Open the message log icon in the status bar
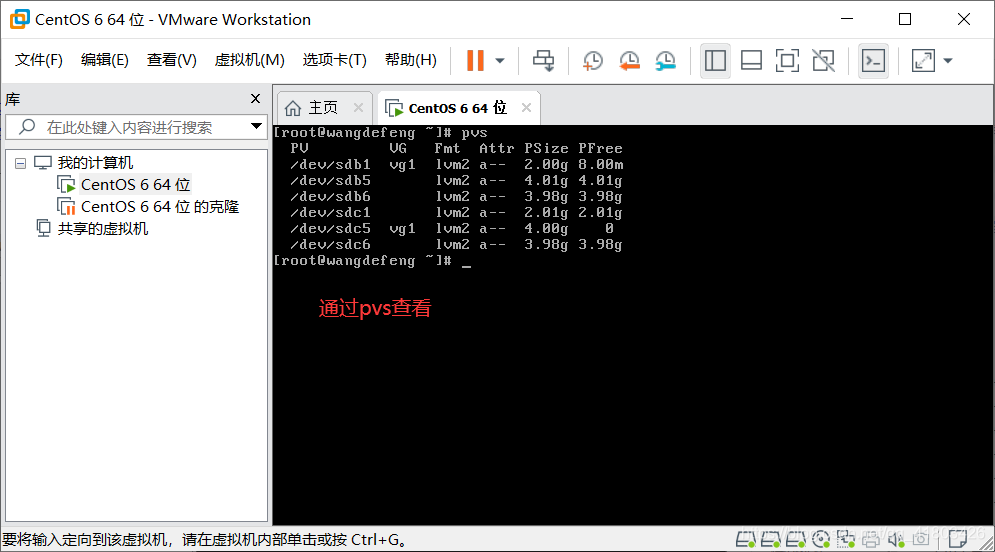995x552 pixels. click(x=957, y=539)
